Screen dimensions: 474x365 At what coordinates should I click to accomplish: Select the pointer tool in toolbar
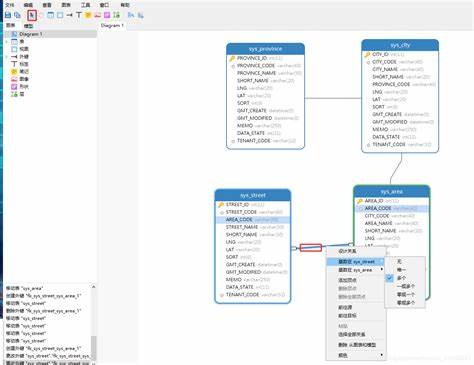coord(32,15)
